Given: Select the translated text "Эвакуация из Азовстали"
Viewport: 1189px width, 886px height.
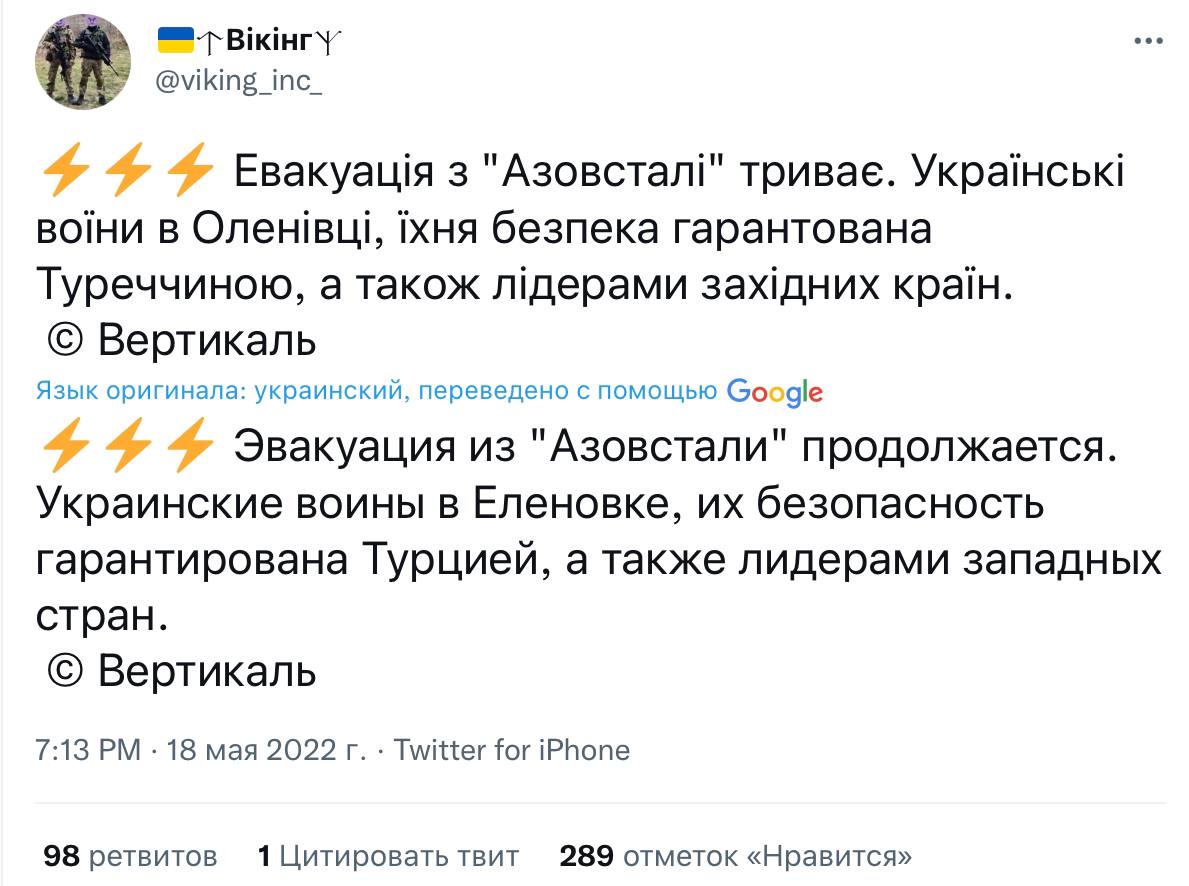Looking at the screenshot, I should tap(509, 446).
